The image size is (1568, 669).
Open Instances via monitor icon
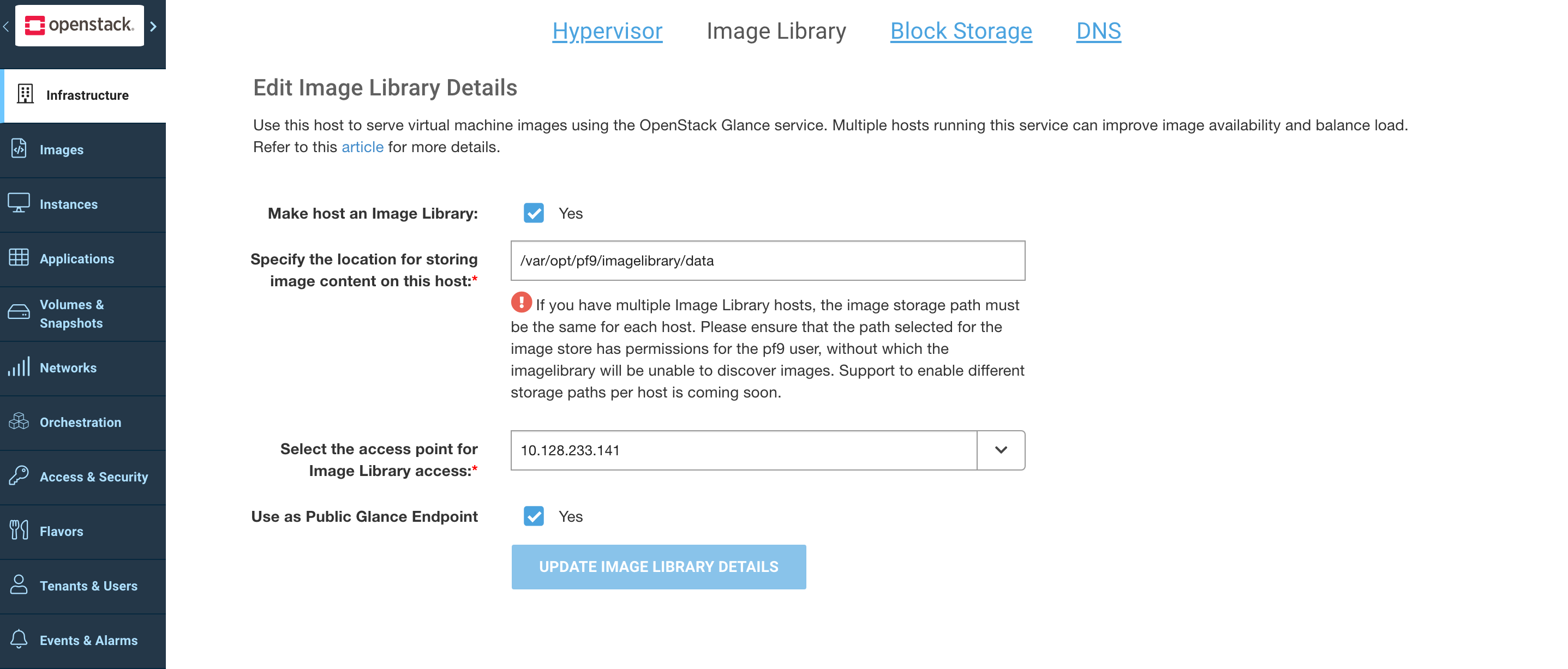point(19,203)
